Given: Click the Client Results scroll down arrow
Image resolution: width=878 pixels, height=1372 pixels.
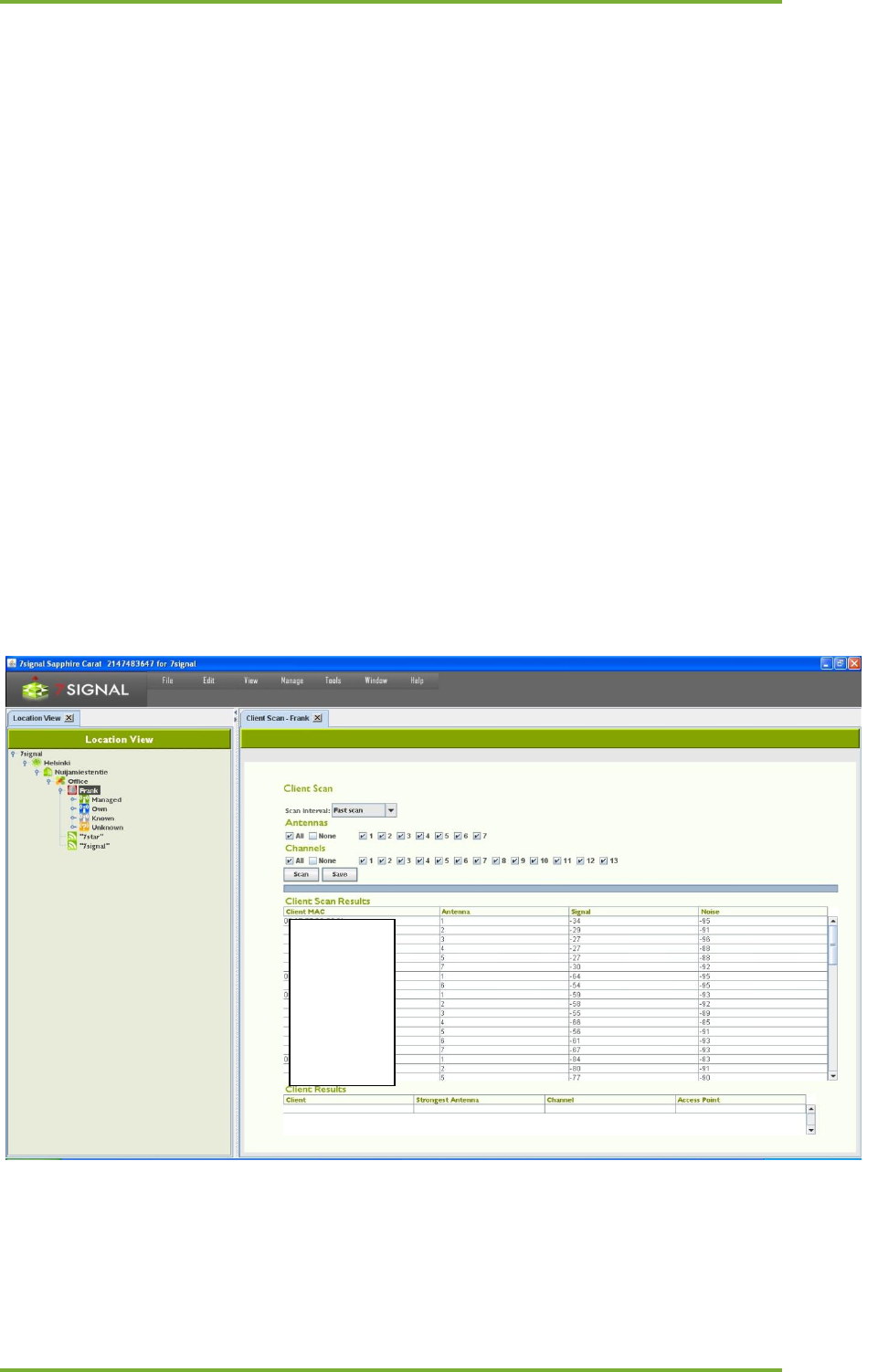Looking at the screenshot, I should point(811,1130).
